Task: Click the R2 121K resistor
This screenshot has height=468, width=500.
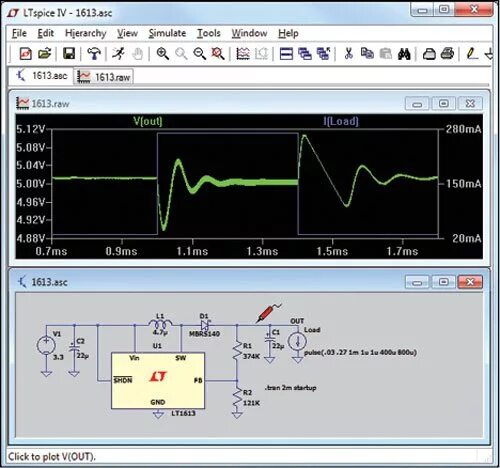Action: 237,398
